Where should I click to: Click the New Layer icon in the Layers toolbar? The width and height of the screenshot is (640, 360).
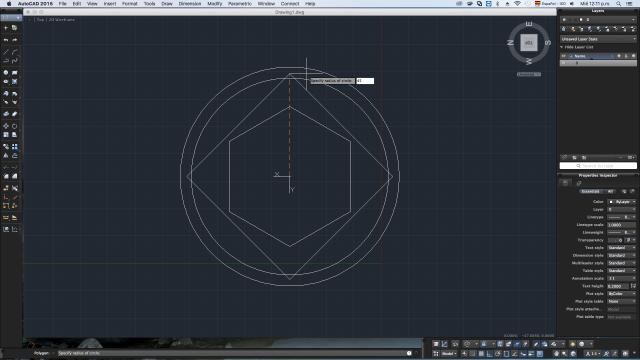click(x=564, y=29)
